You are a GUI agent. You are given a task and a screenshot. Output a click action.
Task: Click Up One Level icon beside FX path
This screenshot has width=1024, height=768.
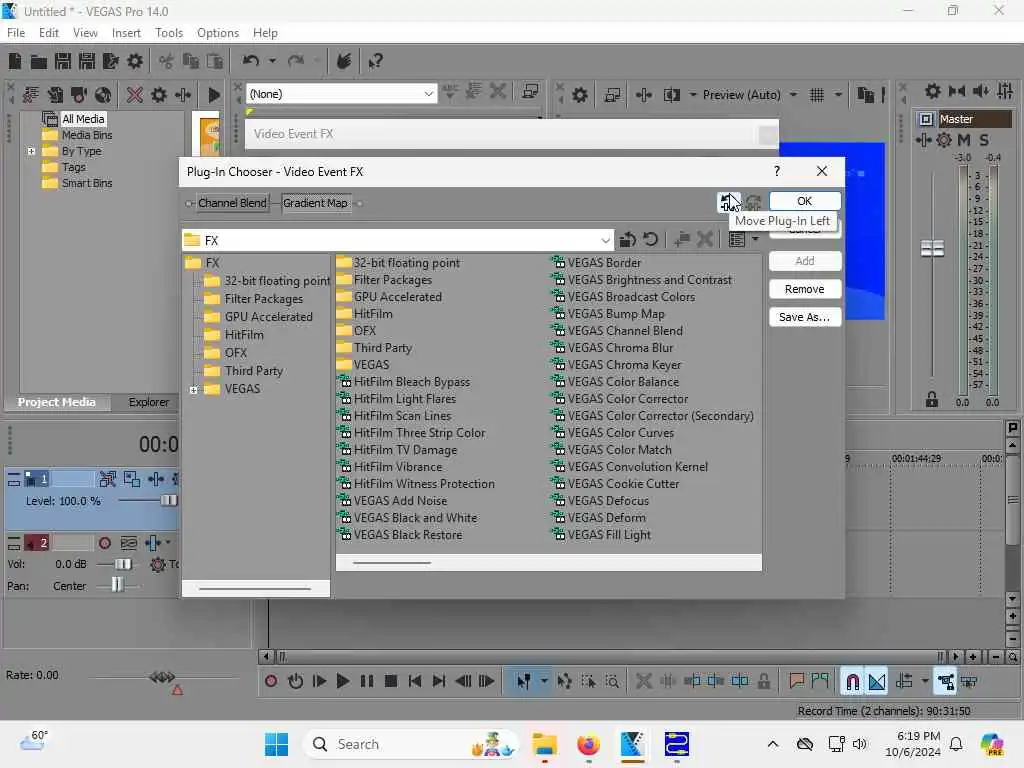628,240
